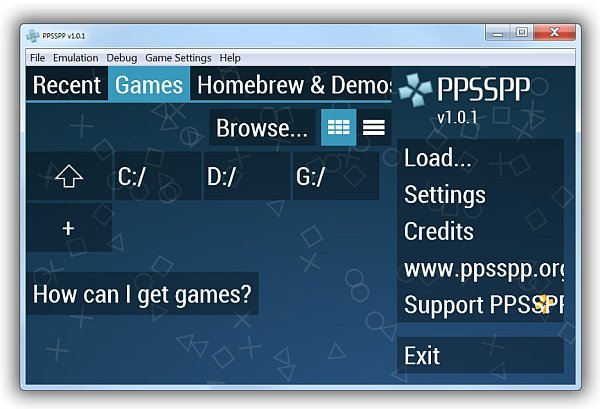Click How can I get games?
Viewport: 600px width, 409px height.
tap(142, 294)
